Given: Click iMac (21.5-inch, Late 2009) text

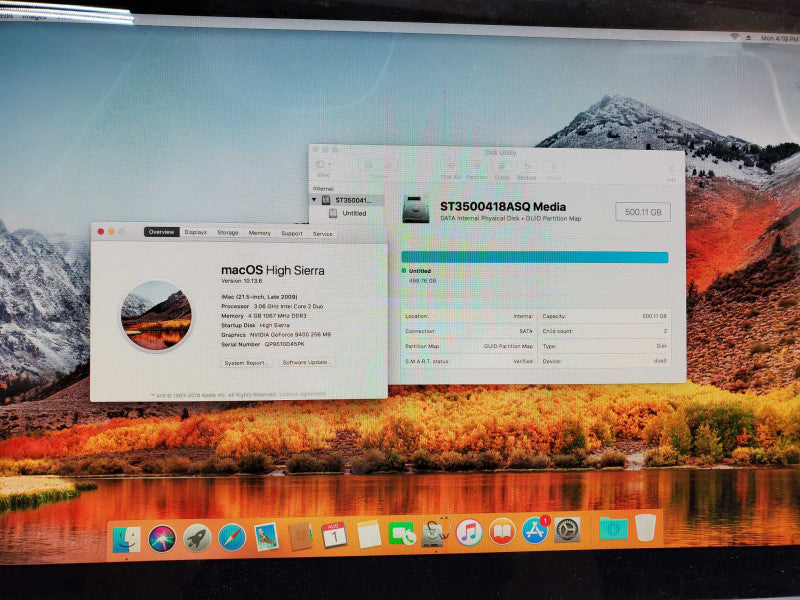Looking at the screenshot, I should tap(259, 296).
